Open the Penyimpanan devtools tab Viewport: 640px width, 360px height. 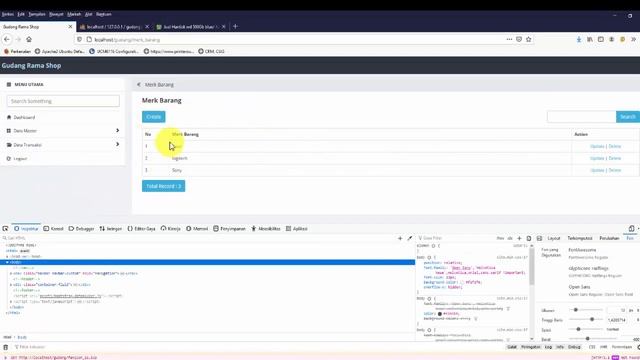[229, 229]
